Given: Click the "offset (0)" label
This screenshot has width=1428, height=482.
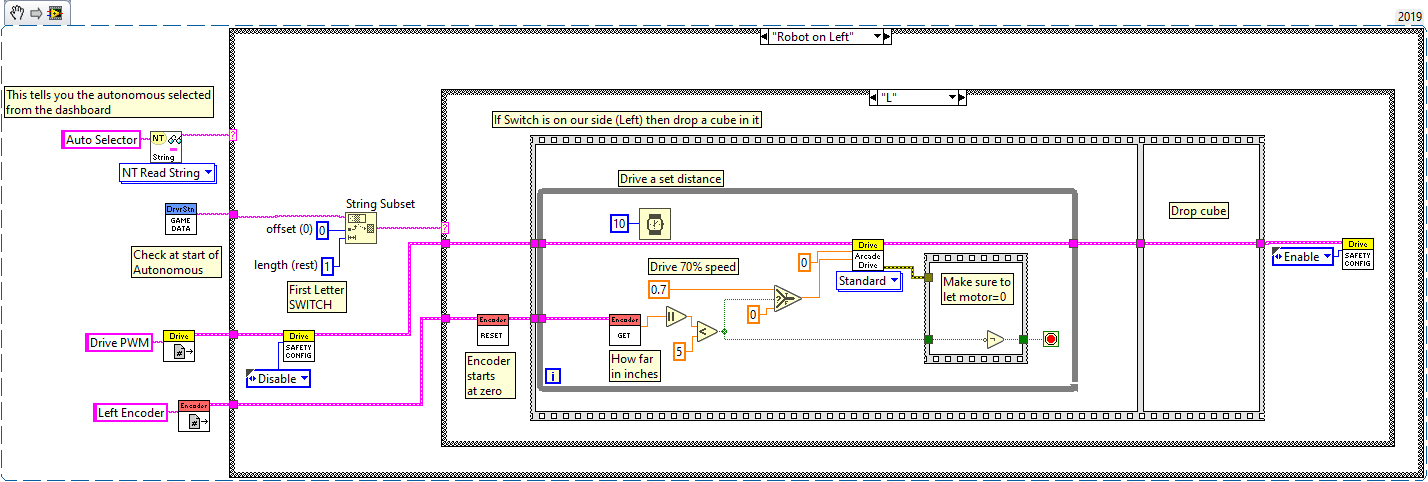Looking at the screenshot, I should tap(287, 229).
